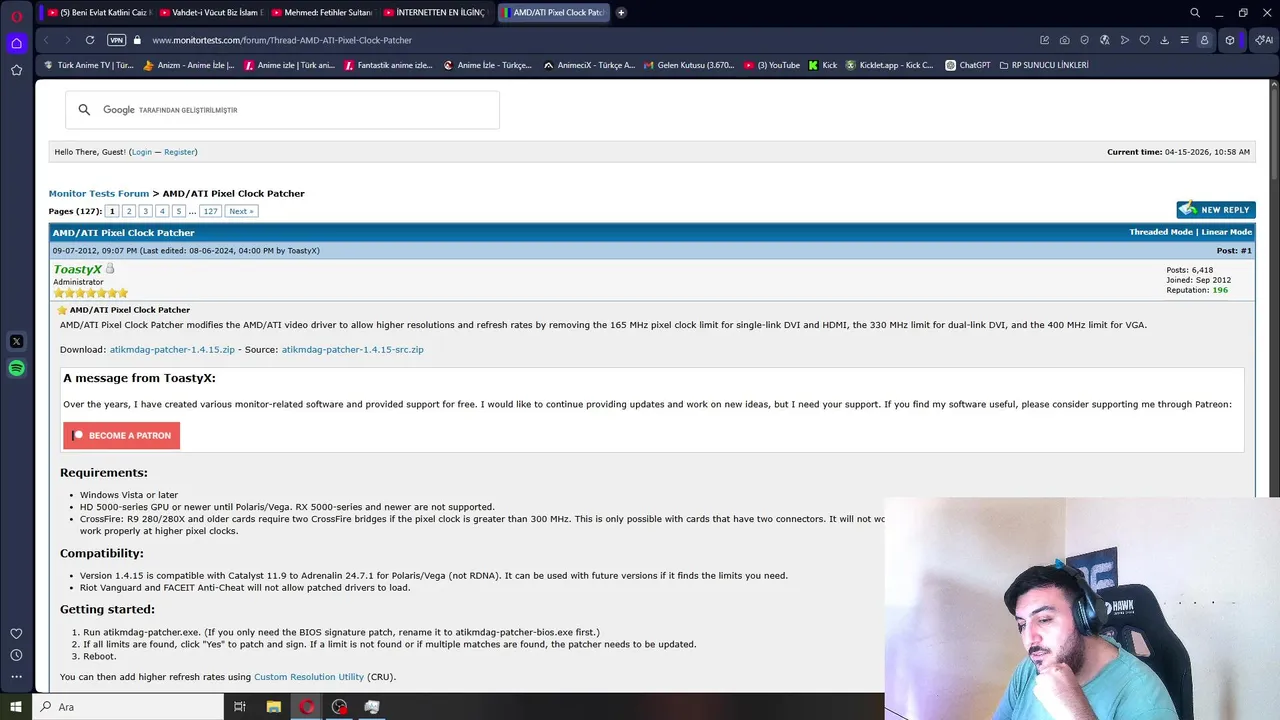The width and height of the screenshot is (1280, 720).
Task: Open new tab with plus button
Action: coord(621,13)
